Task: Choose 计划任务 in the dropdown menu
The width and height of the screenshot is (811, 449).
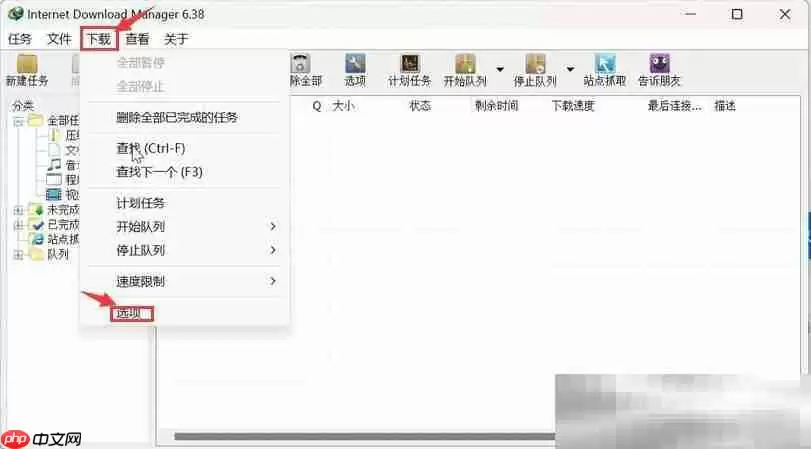Action: [x=141, y=203]
